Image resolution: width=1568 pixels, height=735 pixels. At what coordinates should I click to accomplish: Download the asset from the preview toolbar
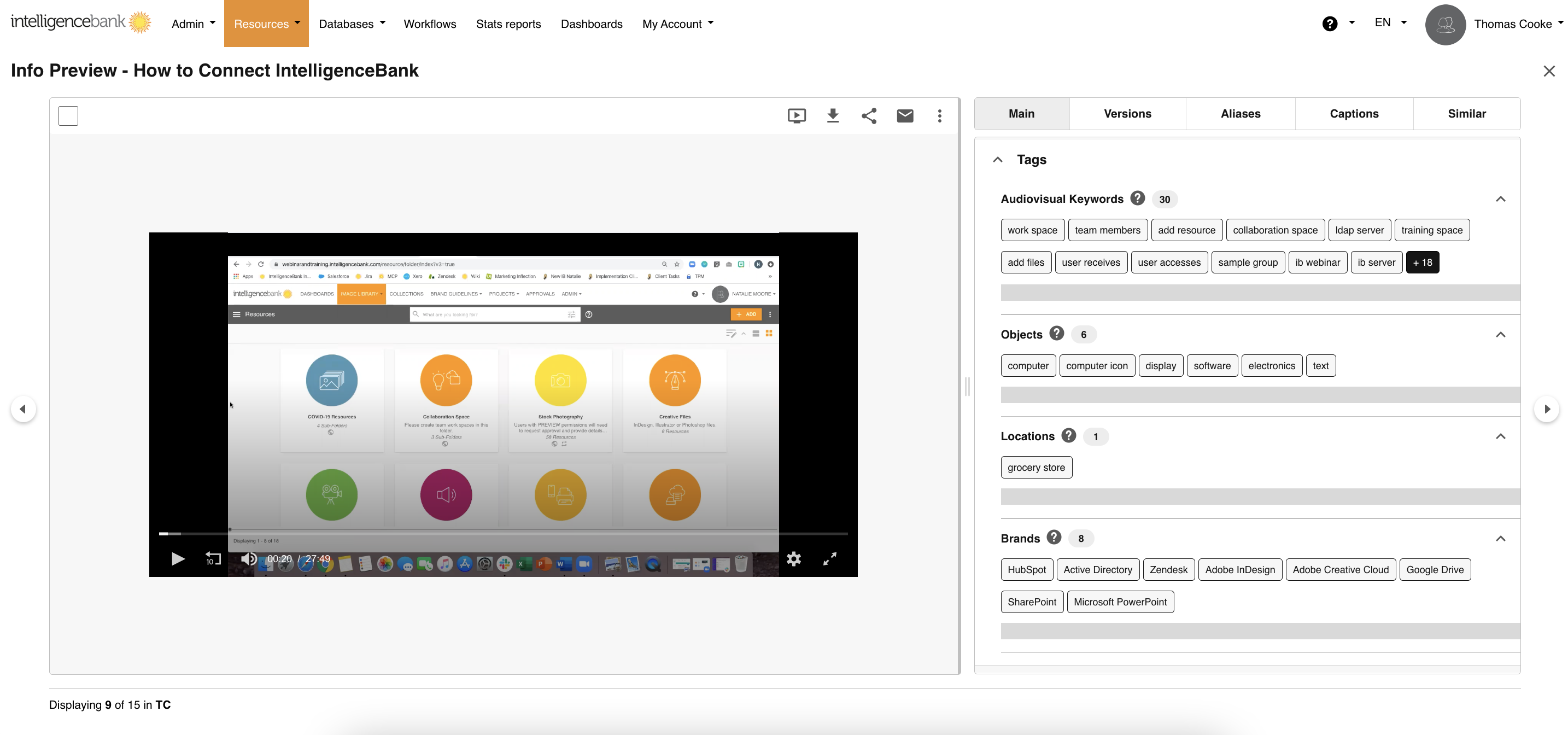(833, 116)
